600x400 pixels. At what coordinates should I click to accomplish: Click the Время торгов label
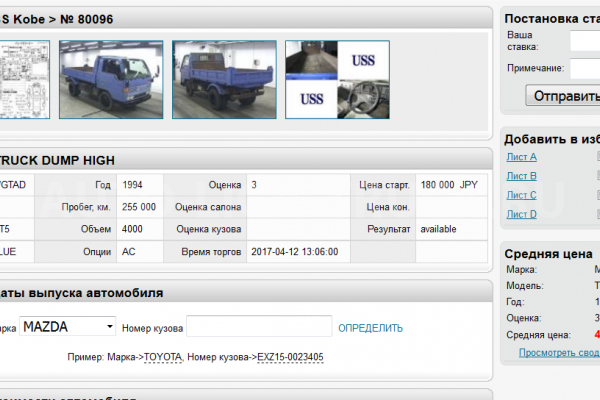tap(211, 252)
